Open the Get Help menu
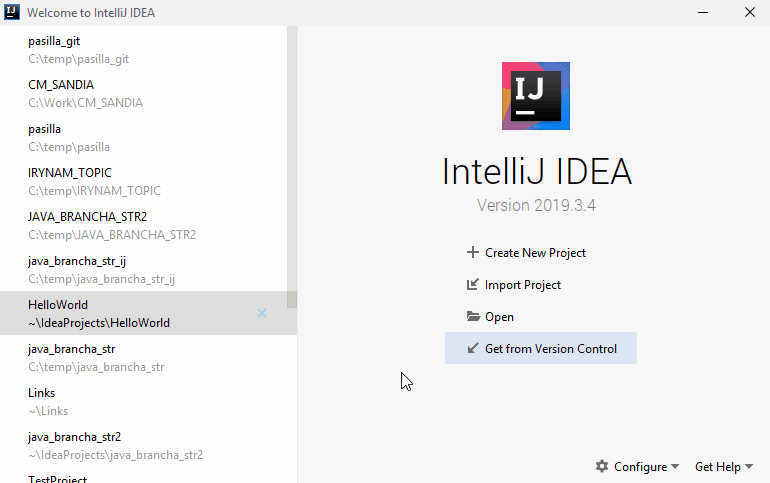 [x=718, y=467]
